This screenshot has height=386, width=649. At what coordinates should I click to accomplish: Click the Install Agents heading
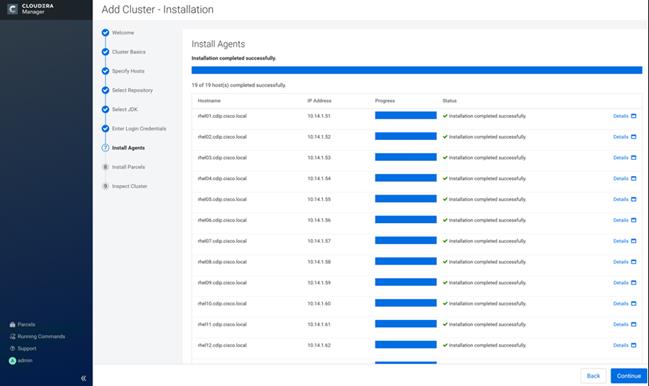(x=218, y=44)
